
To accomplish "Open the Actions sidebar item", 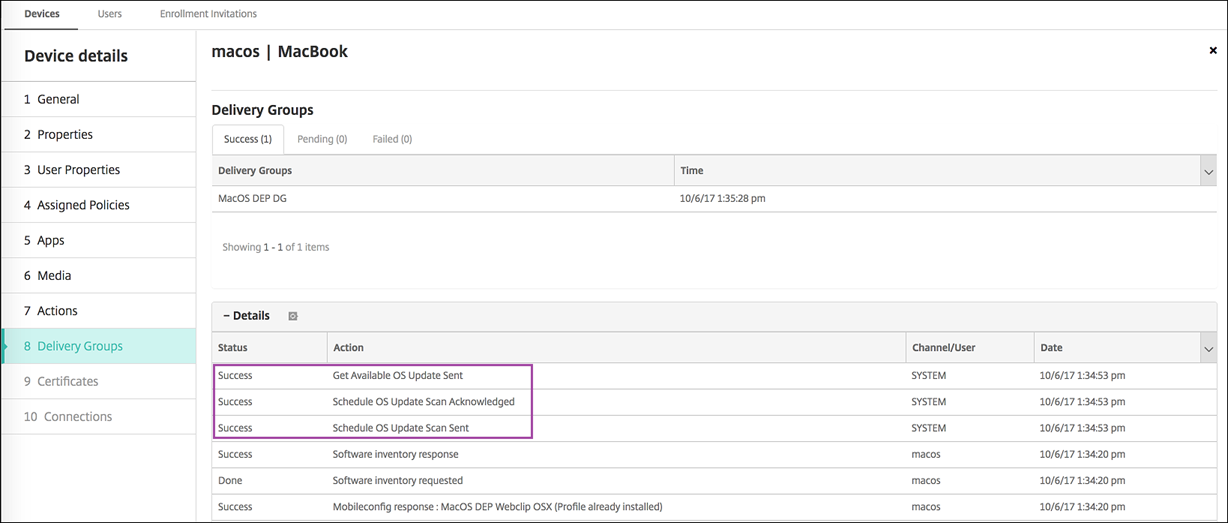I will (x=57, y=311).
